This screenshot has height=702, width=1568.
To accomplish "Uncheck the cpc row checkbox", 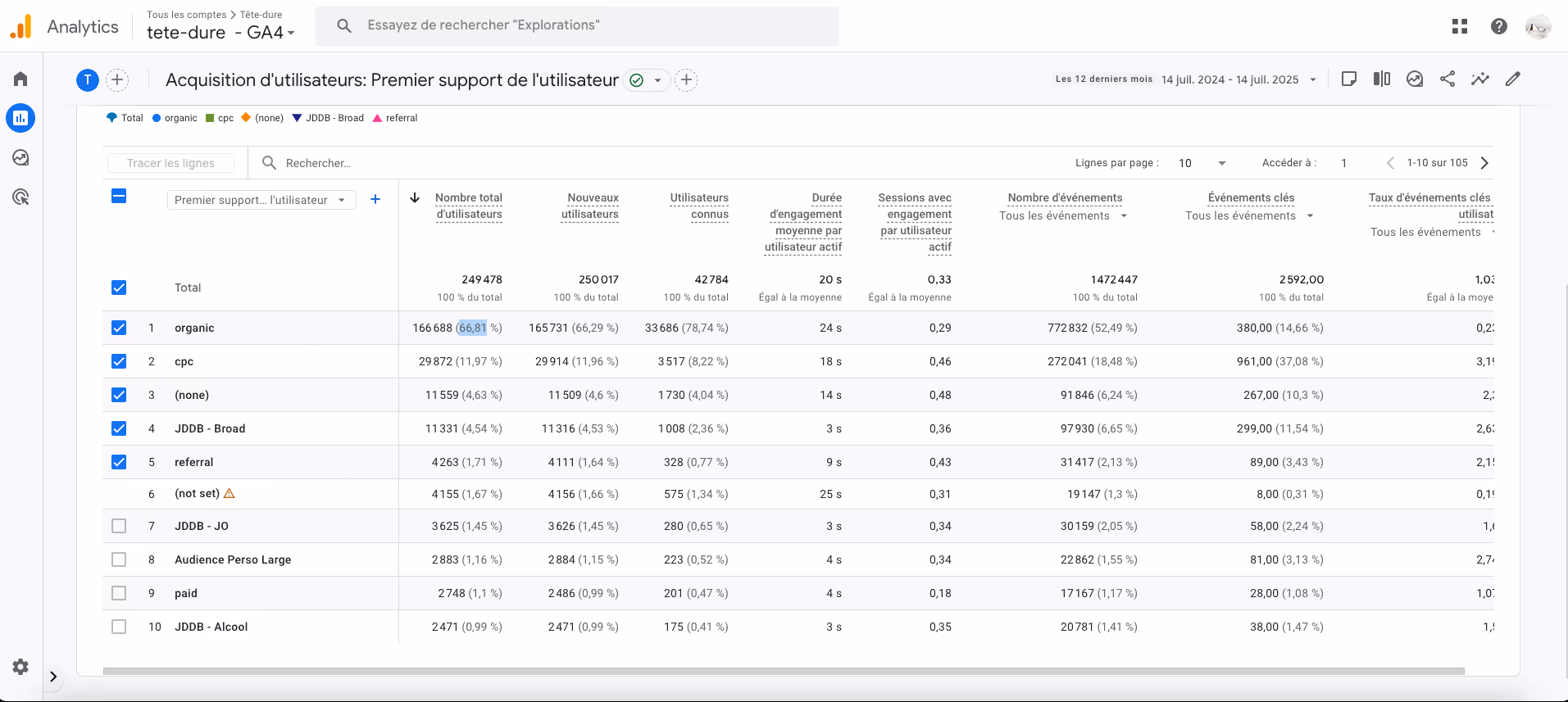I will click(119, 361).
